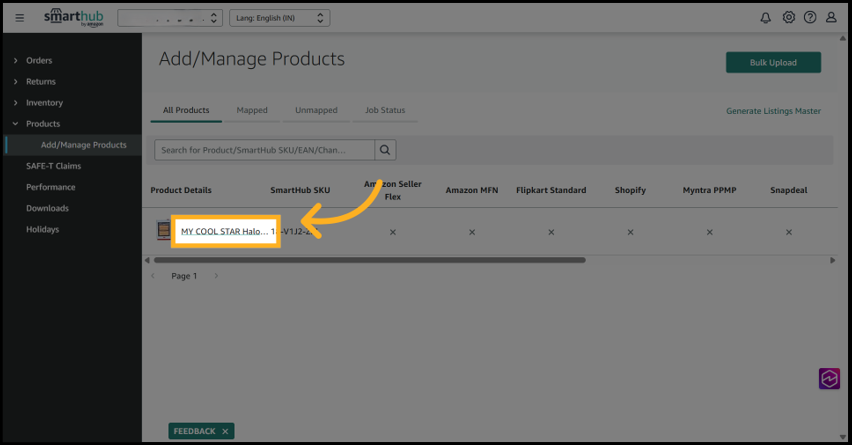Viewport: 852px width, 445px height.
Task: Switch to the Job Status tab
Action: (x=385, y=110)
